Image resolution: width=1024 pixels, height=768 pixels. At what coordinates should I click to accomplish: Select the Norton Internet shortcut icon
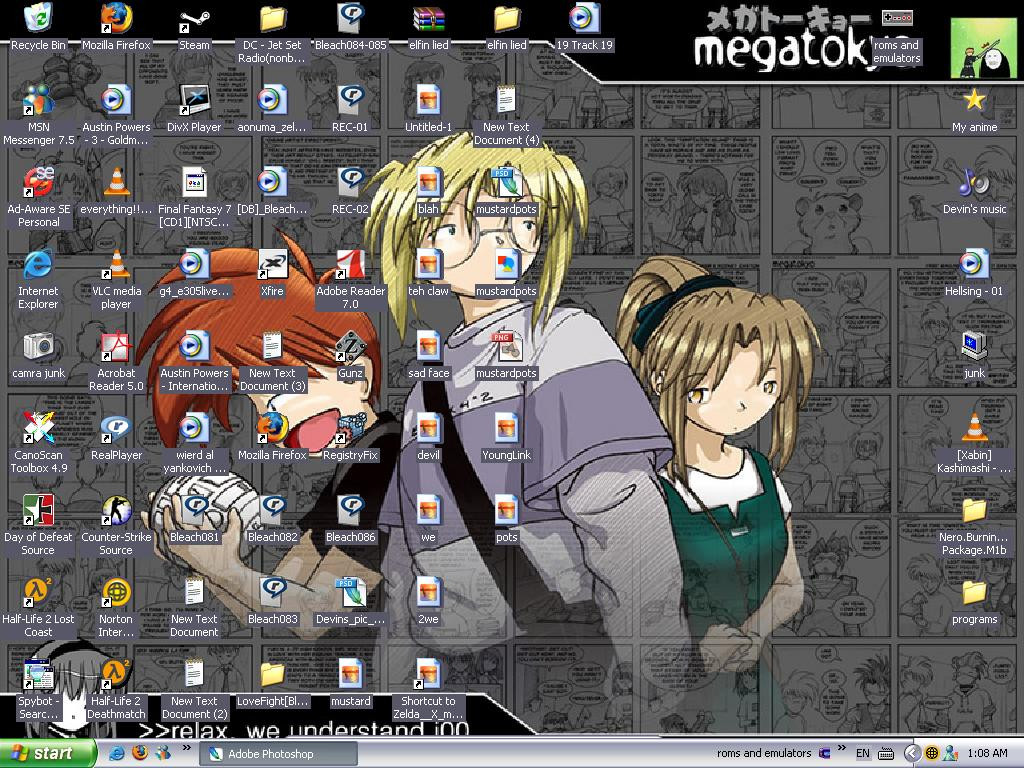[116, 592]
